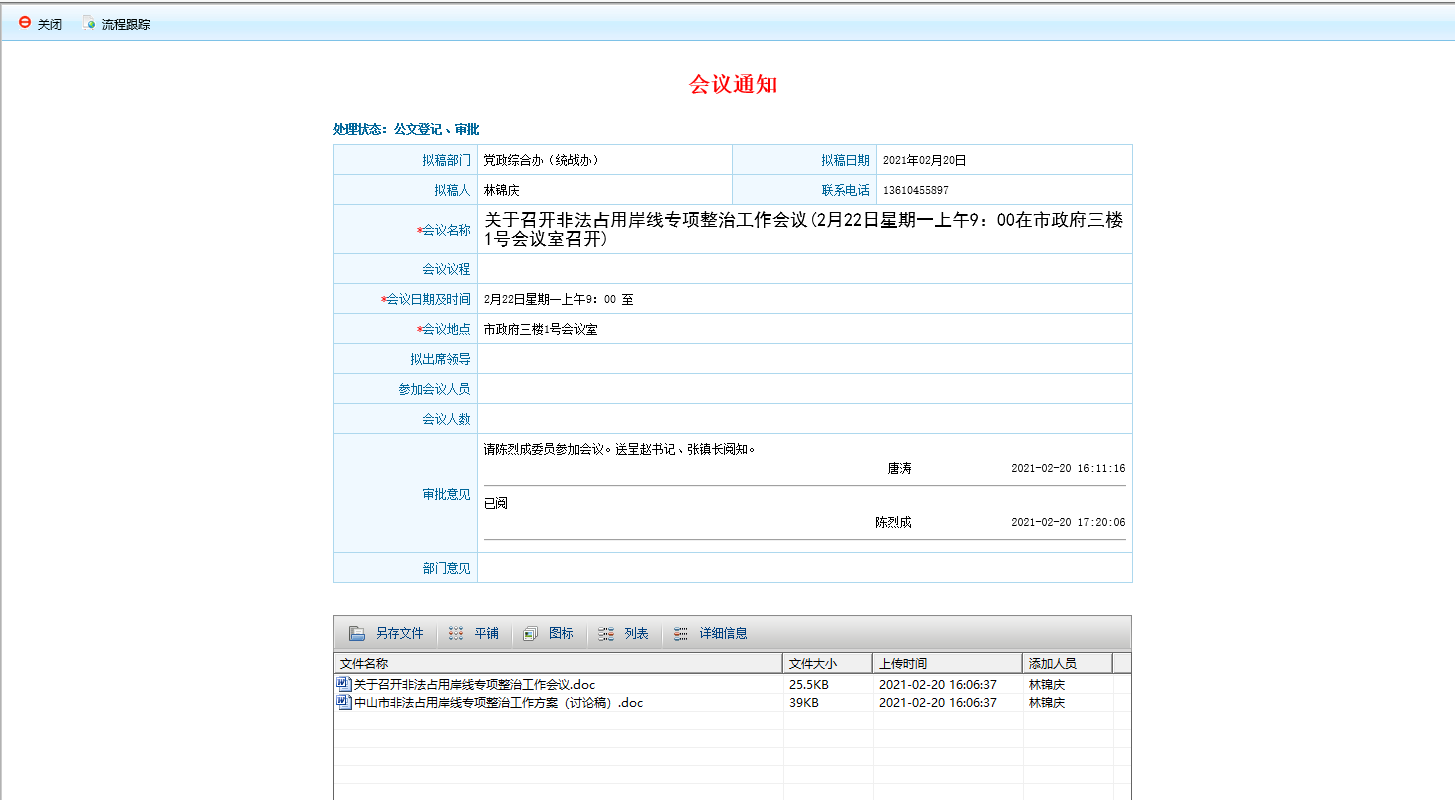The image size is (1455, 800).
Task: Click file size 39KB
Action: pos(803,703)
